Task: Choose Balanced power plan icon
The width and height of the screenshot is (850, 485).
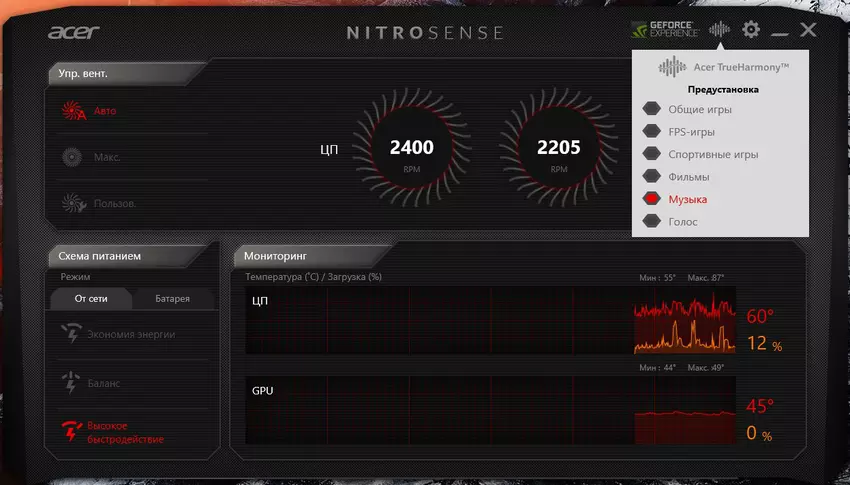Action: pos(71,383)
